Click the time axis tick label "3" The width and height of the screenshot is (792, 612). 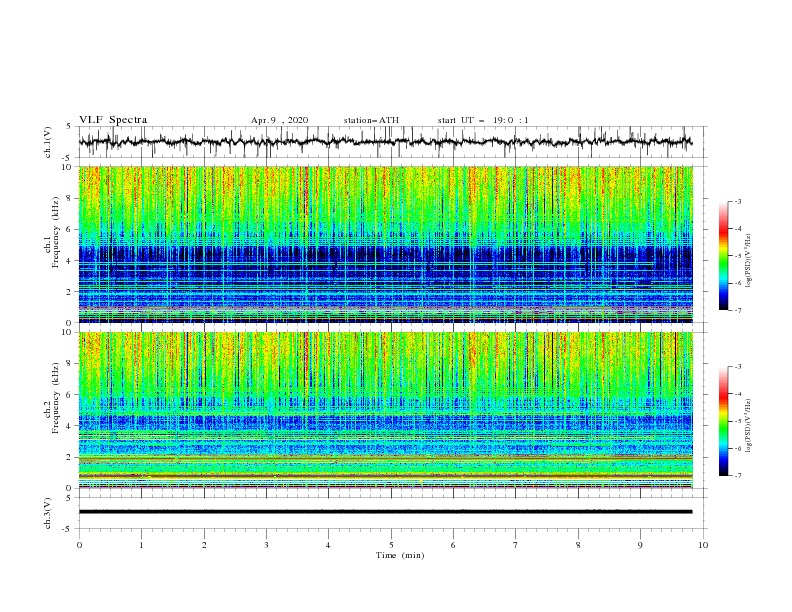(266, 545)
